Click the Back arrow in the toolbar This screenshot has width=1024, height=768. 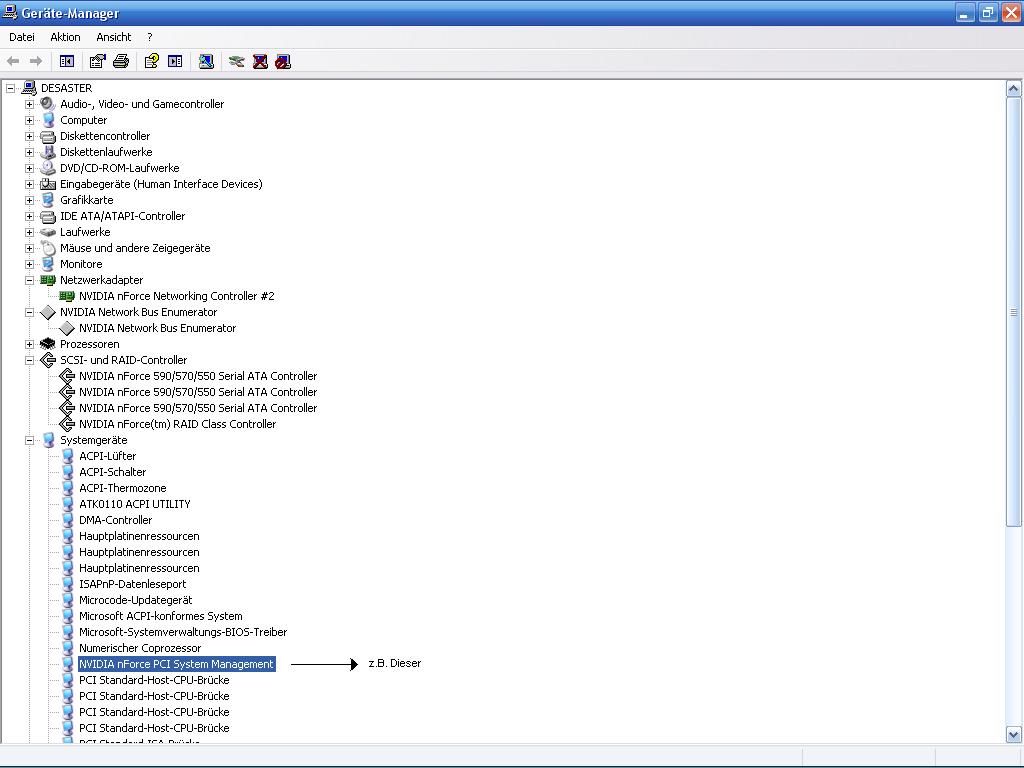click(x=13, y=61)
